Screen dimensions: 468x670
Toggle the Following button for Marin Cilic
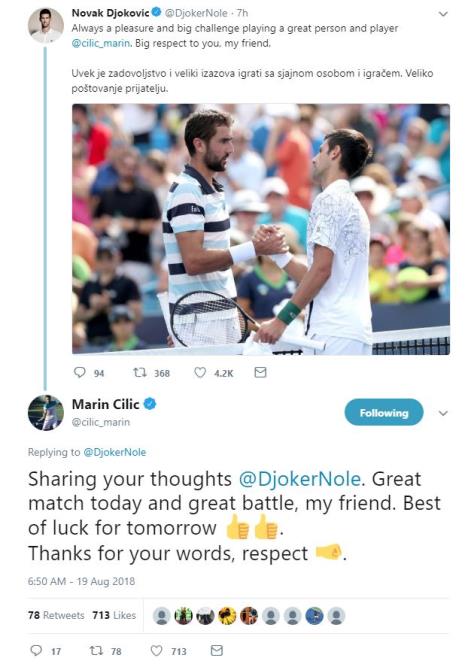click(384, 412)
